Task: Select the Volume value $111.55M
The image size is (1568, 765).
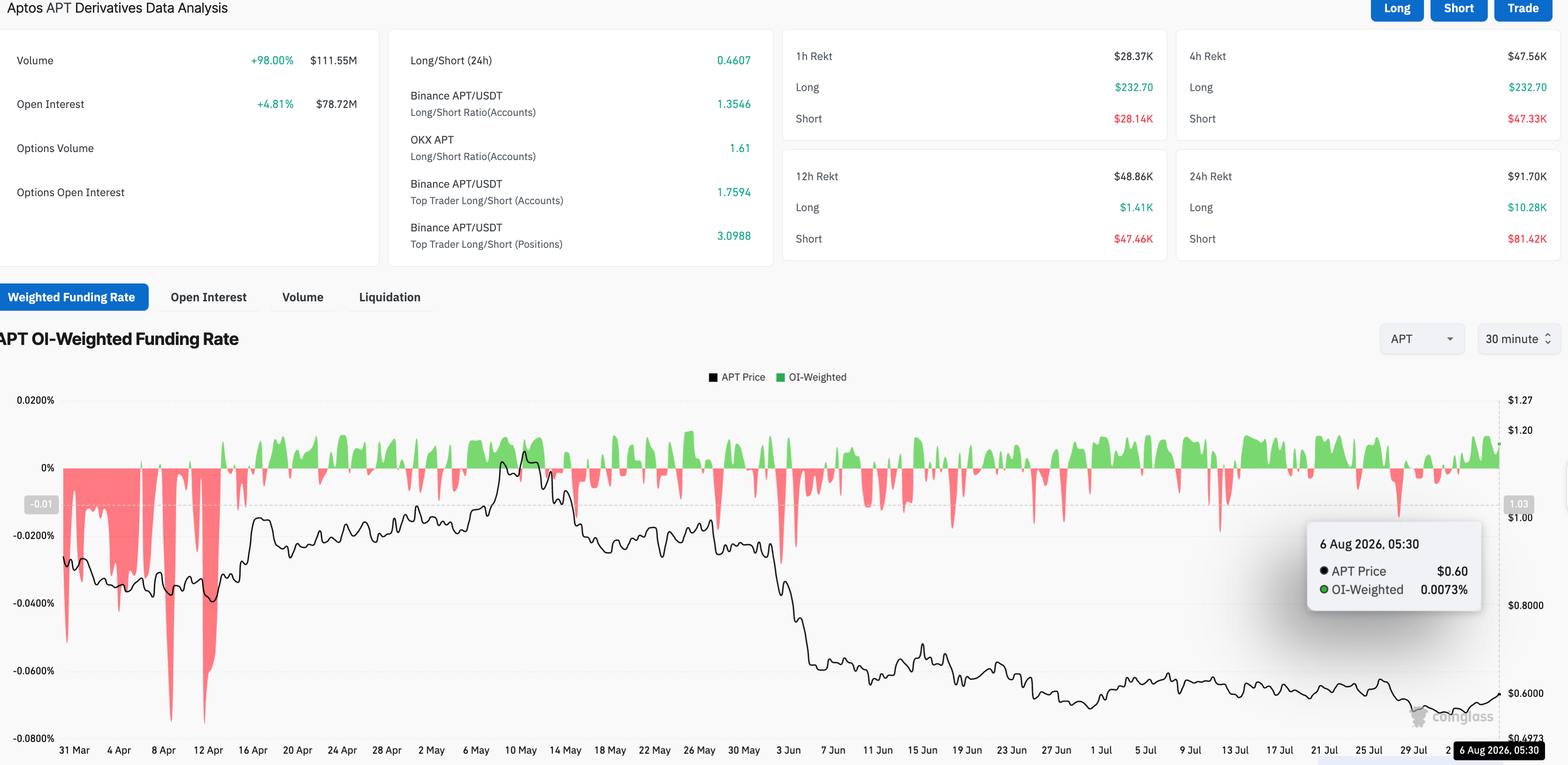Action: tap(334, 60)
